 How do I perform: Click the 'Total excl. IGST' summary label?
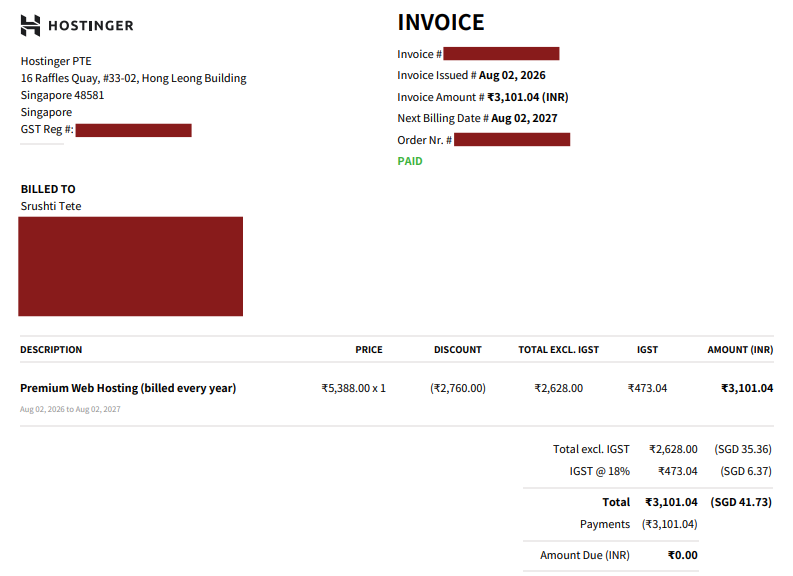click(591, 449)
